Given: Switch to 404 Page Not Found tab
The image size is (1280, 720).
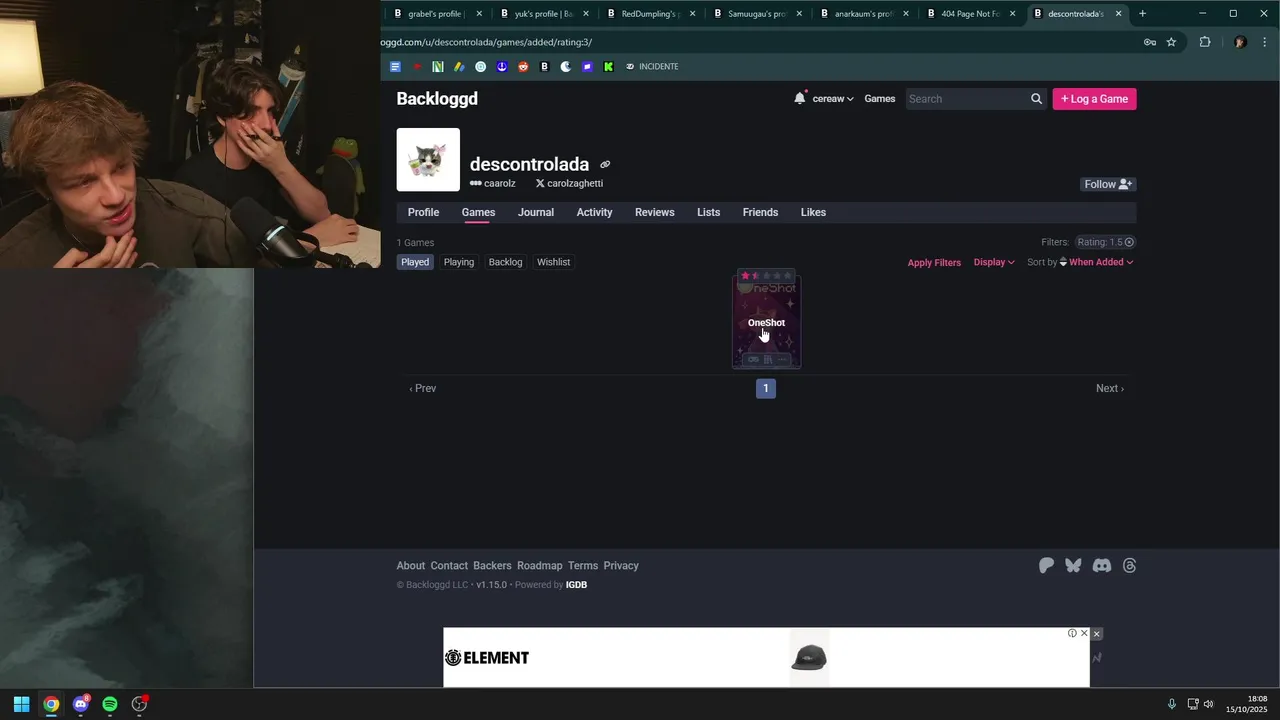Looking at the screenshot, I should (x=970, y=14).
